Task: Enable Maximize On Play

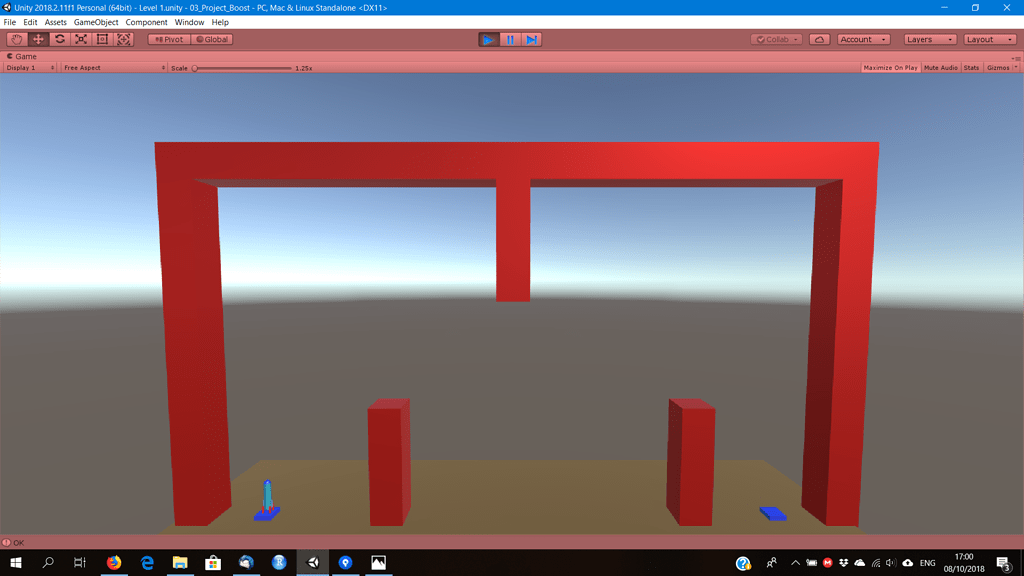Action: pos(889,67)
